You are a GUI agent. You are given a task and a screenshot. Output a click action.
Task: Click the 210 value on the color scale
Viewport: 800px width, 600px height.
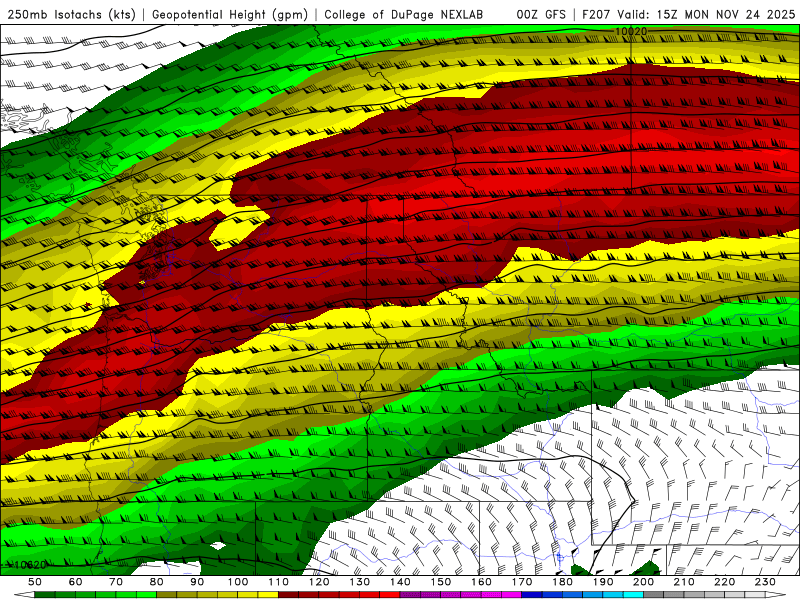tap(684, 582)
